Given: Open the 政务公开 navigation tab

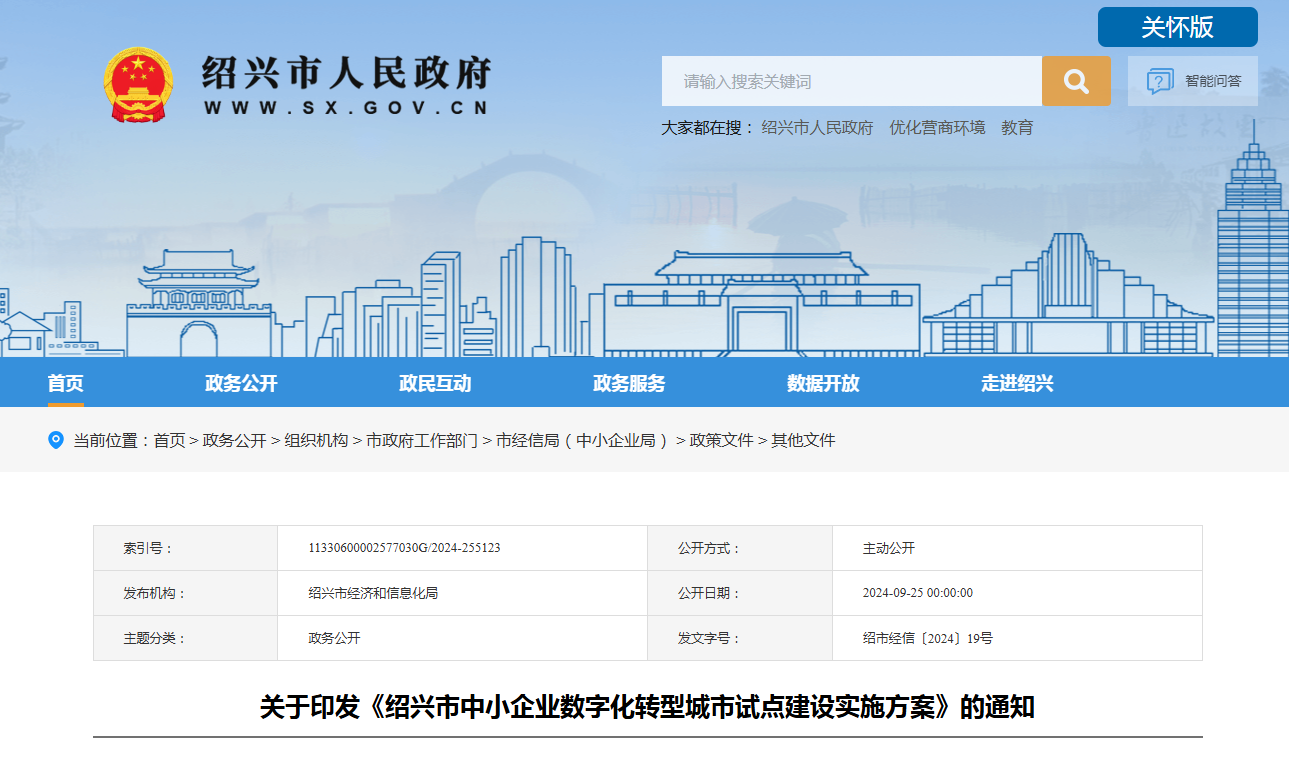Looking at the screenshot, I should [241, 383].
